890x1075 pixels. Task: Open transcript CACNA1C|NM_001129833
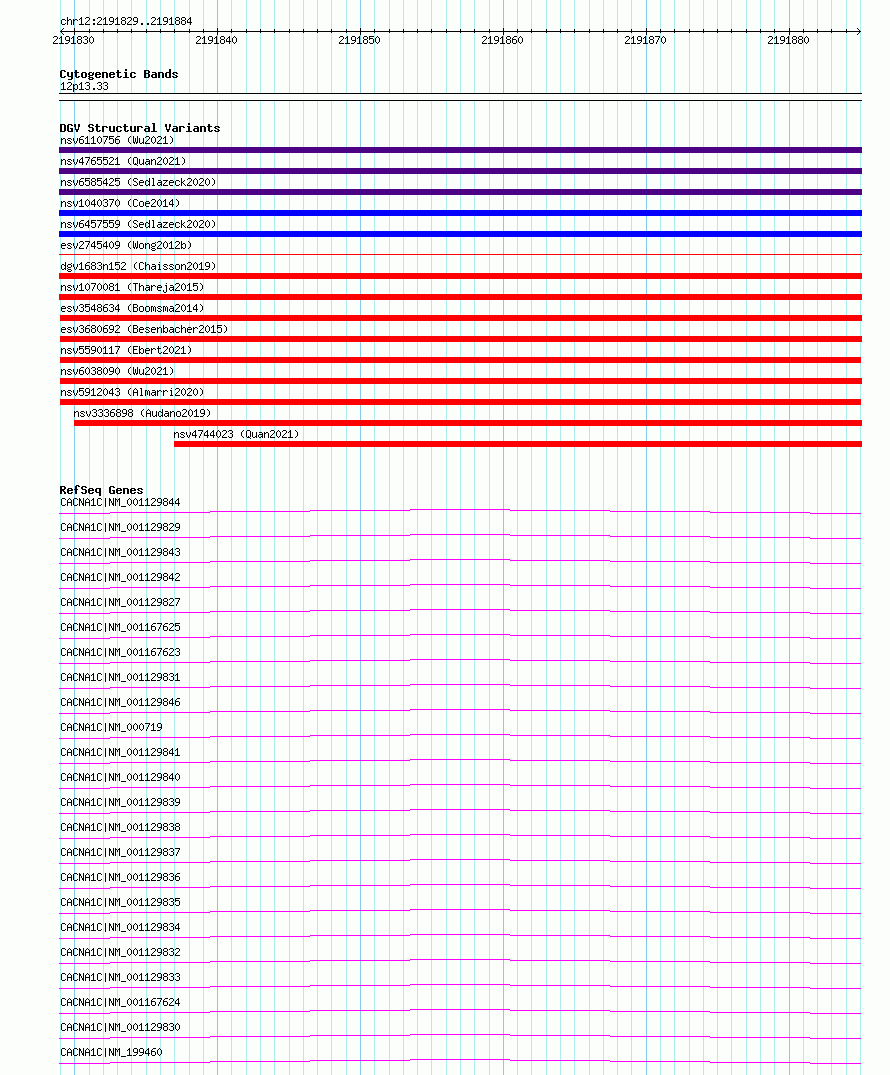[121, 978]
